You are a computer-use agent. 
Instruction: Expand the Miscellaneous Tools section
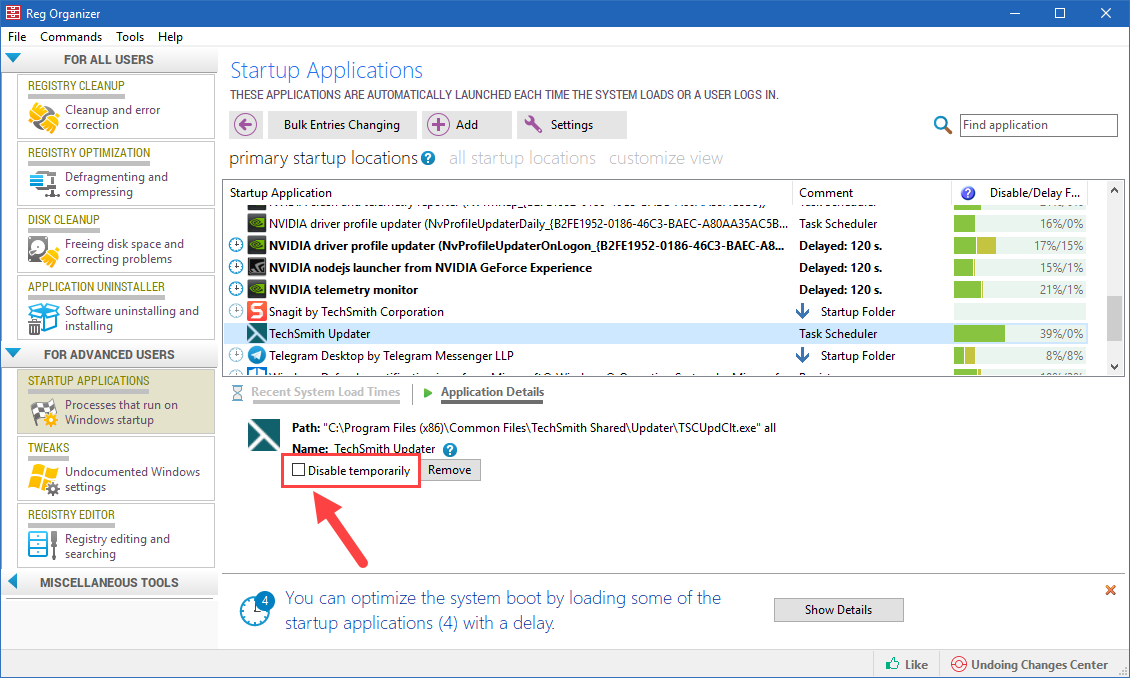[13, 582]
